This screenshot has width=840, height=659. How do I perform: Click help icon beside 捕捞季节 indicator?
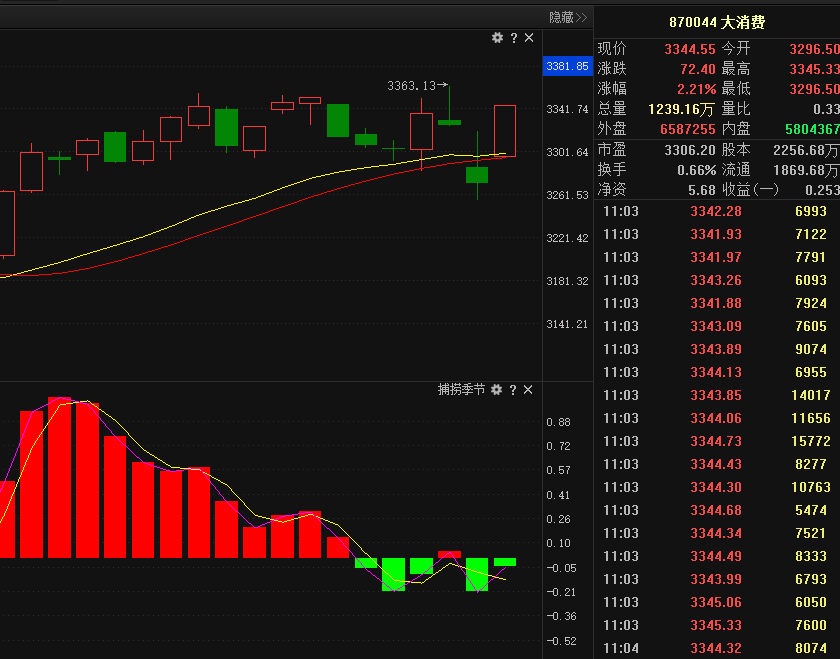pyautogui.click(x=513, y=389)
